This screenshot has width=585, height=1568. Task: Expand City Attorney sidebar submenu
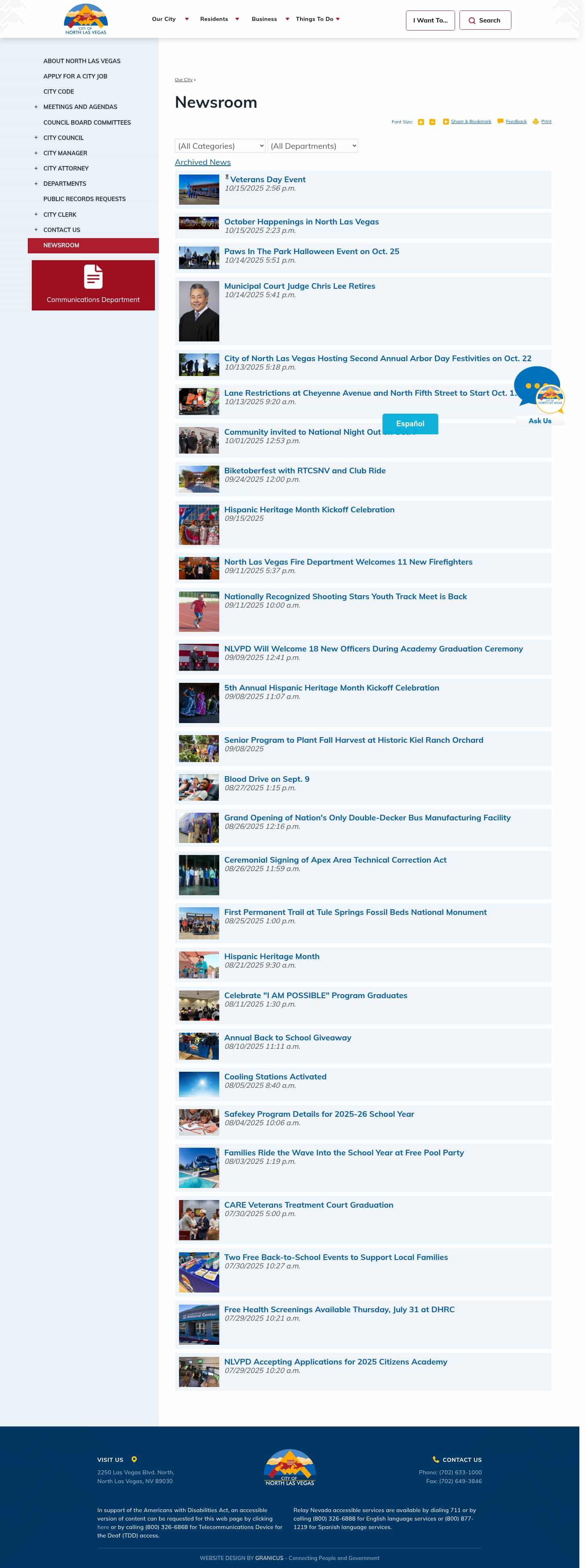pos(36,169)
